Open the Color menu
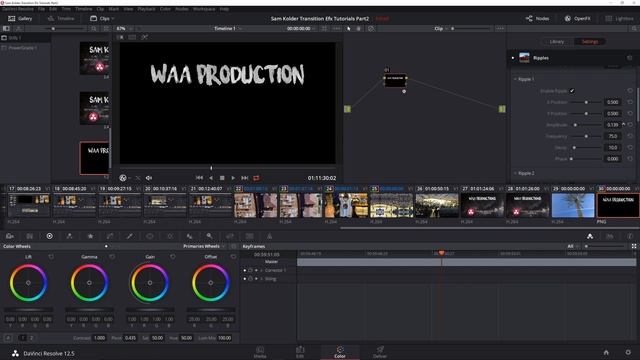 (x=165, y=9)
